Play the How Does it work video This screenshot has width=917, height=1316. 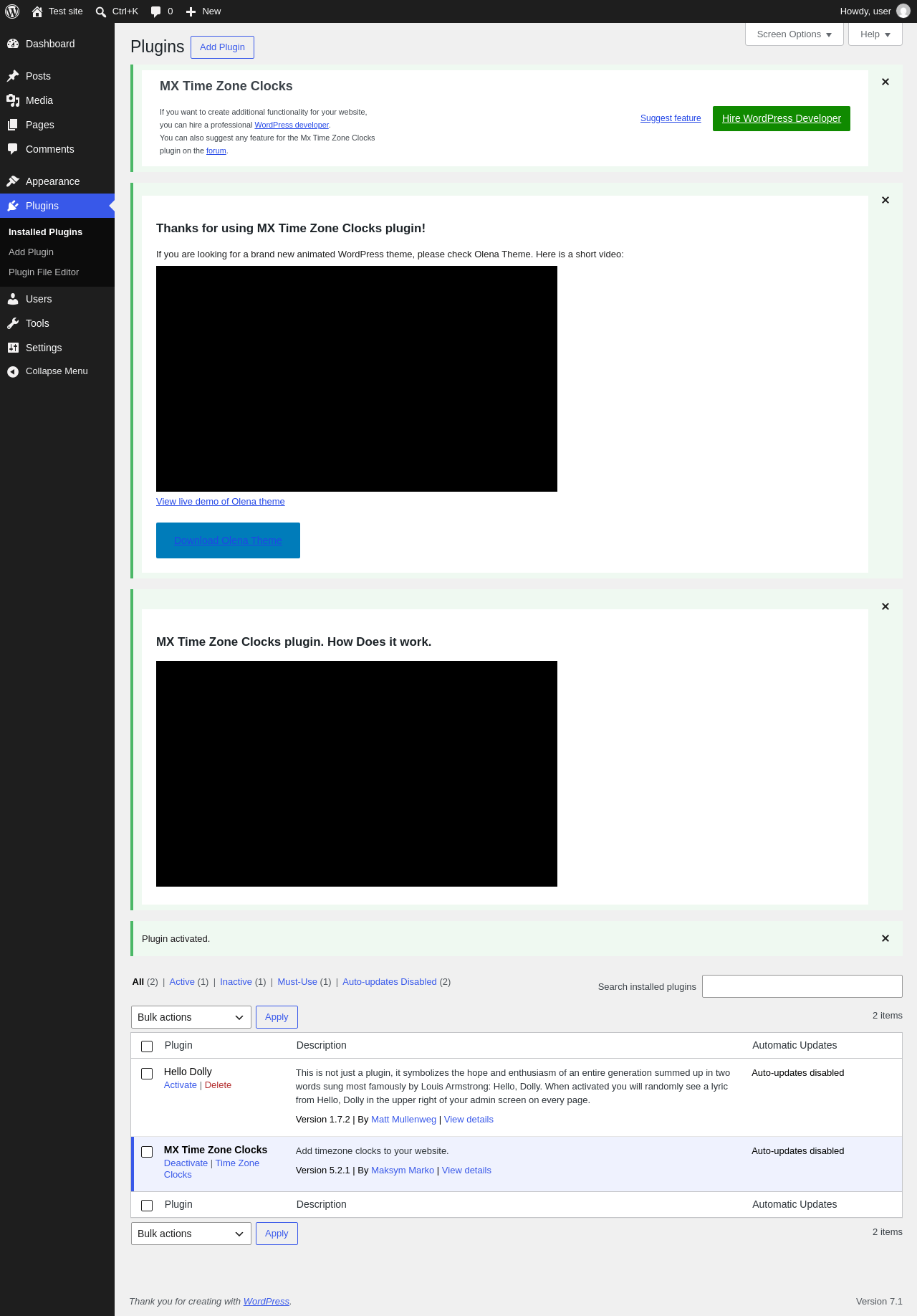357,773
